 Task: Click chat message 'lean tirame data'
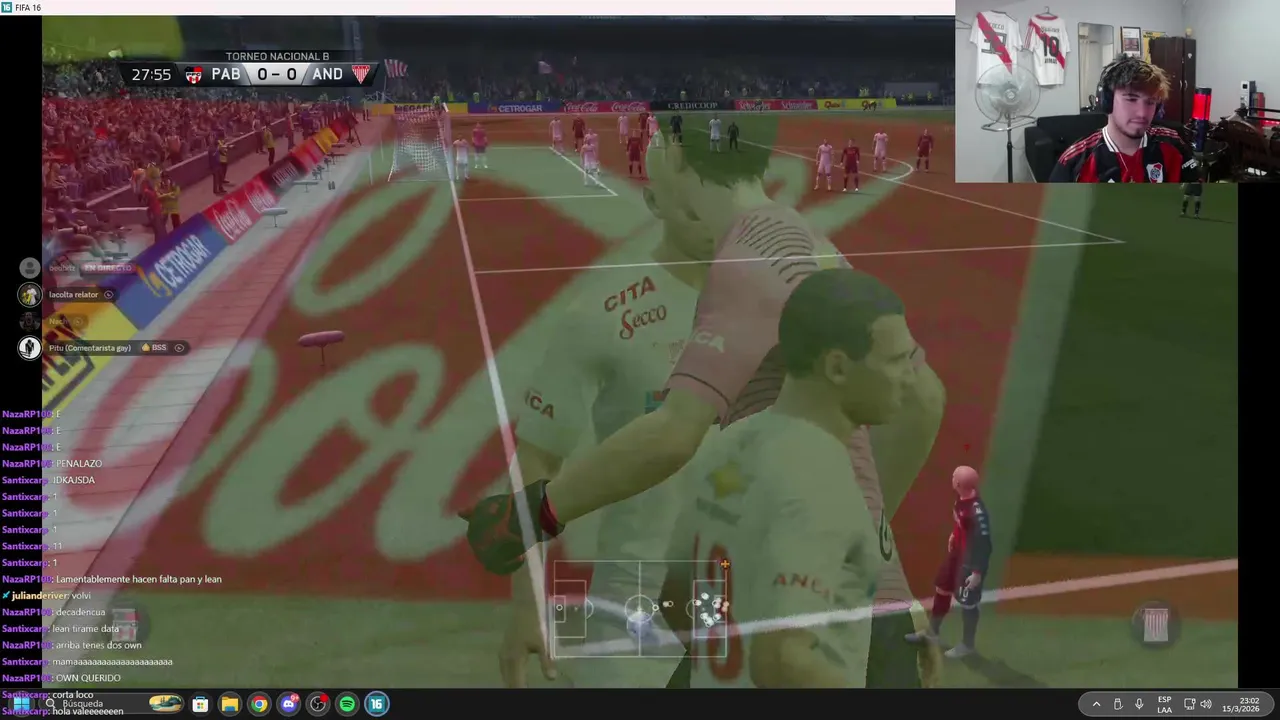click(85, 629)
